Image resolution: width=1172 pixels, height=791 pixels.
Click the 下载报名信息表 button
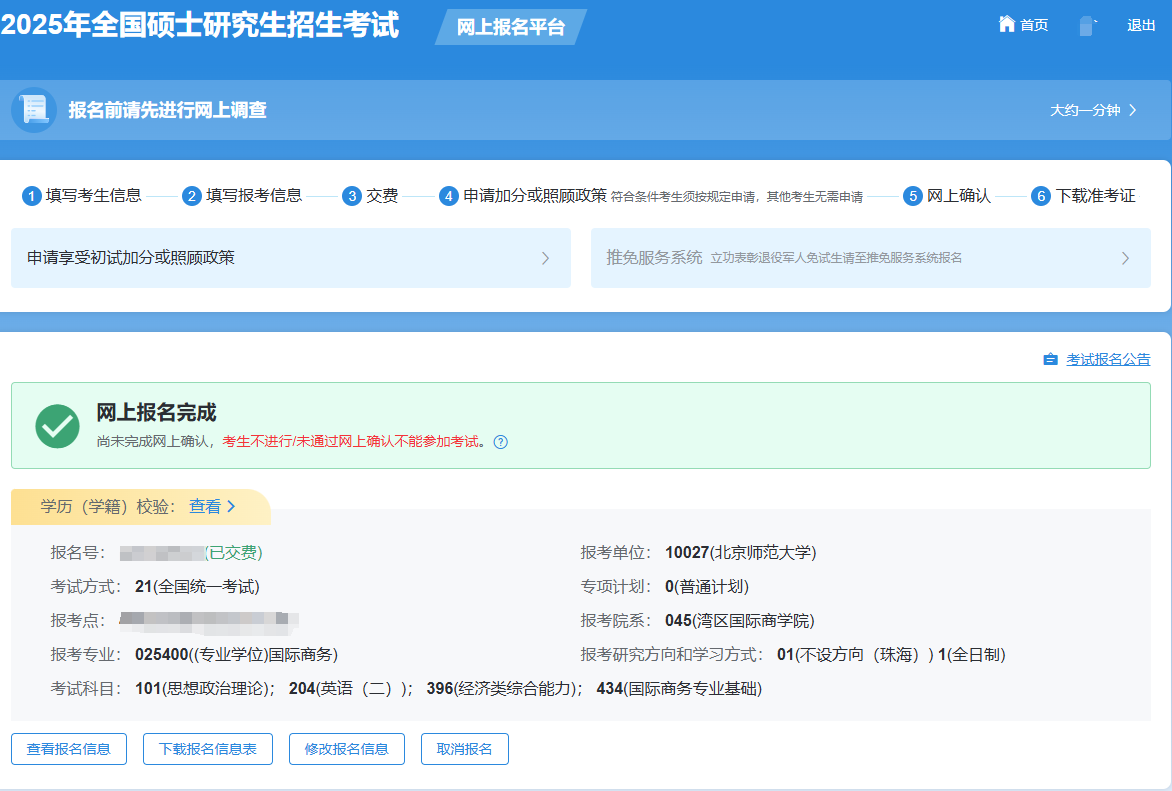(x=207, y=748)
